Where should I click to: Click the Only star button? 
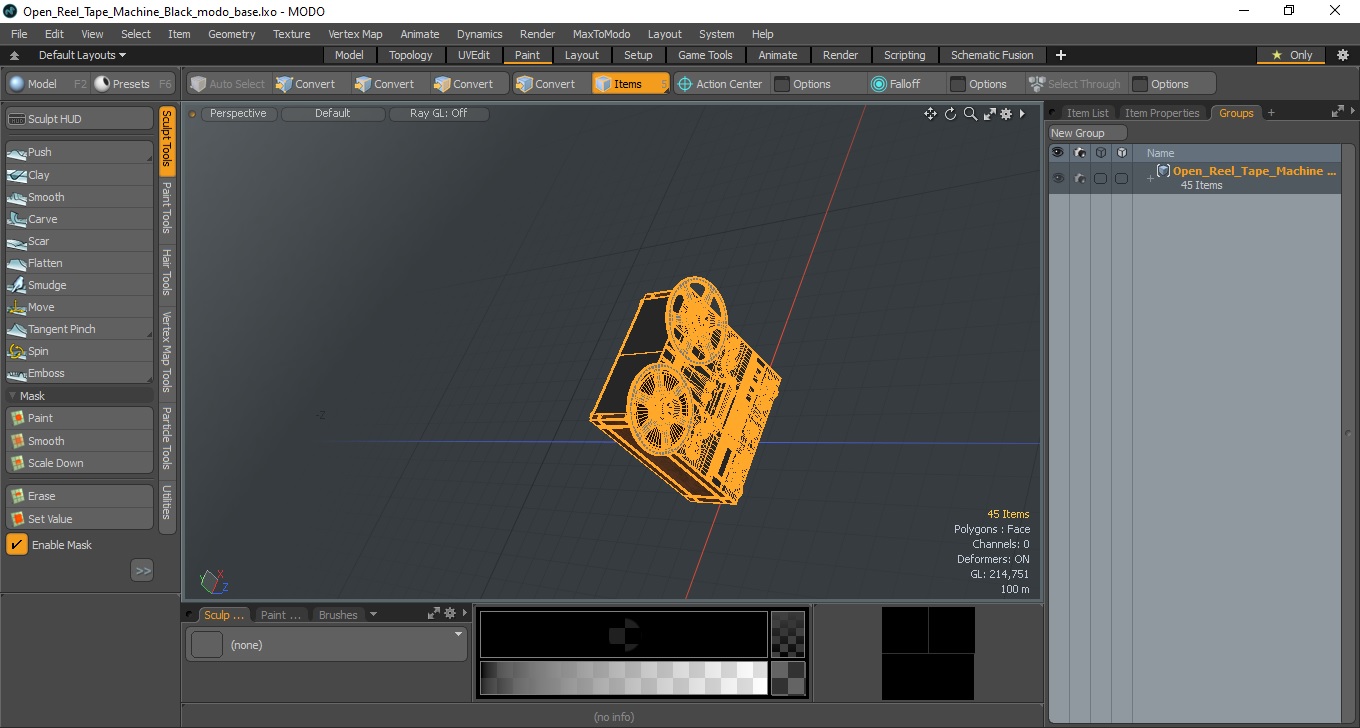1292,55
